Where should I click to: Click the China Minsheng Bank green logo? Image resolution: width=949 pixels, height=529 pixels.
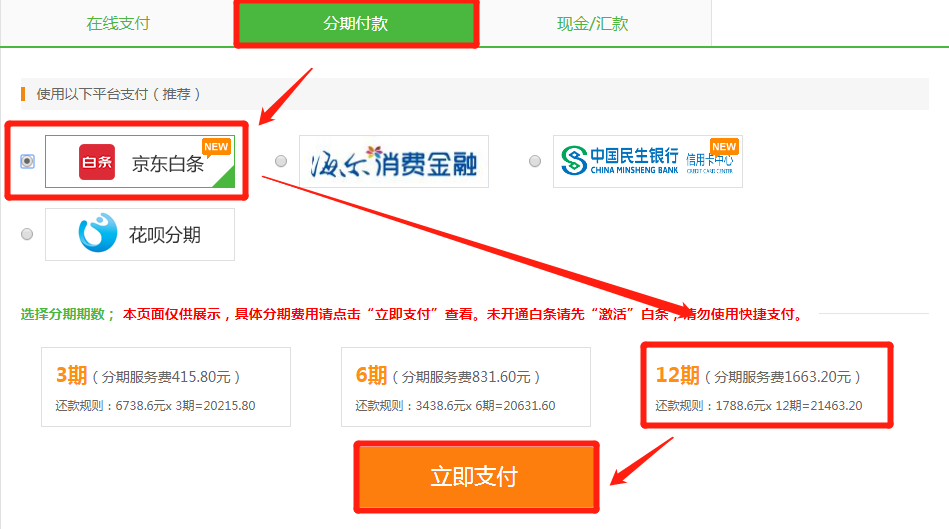573,161
